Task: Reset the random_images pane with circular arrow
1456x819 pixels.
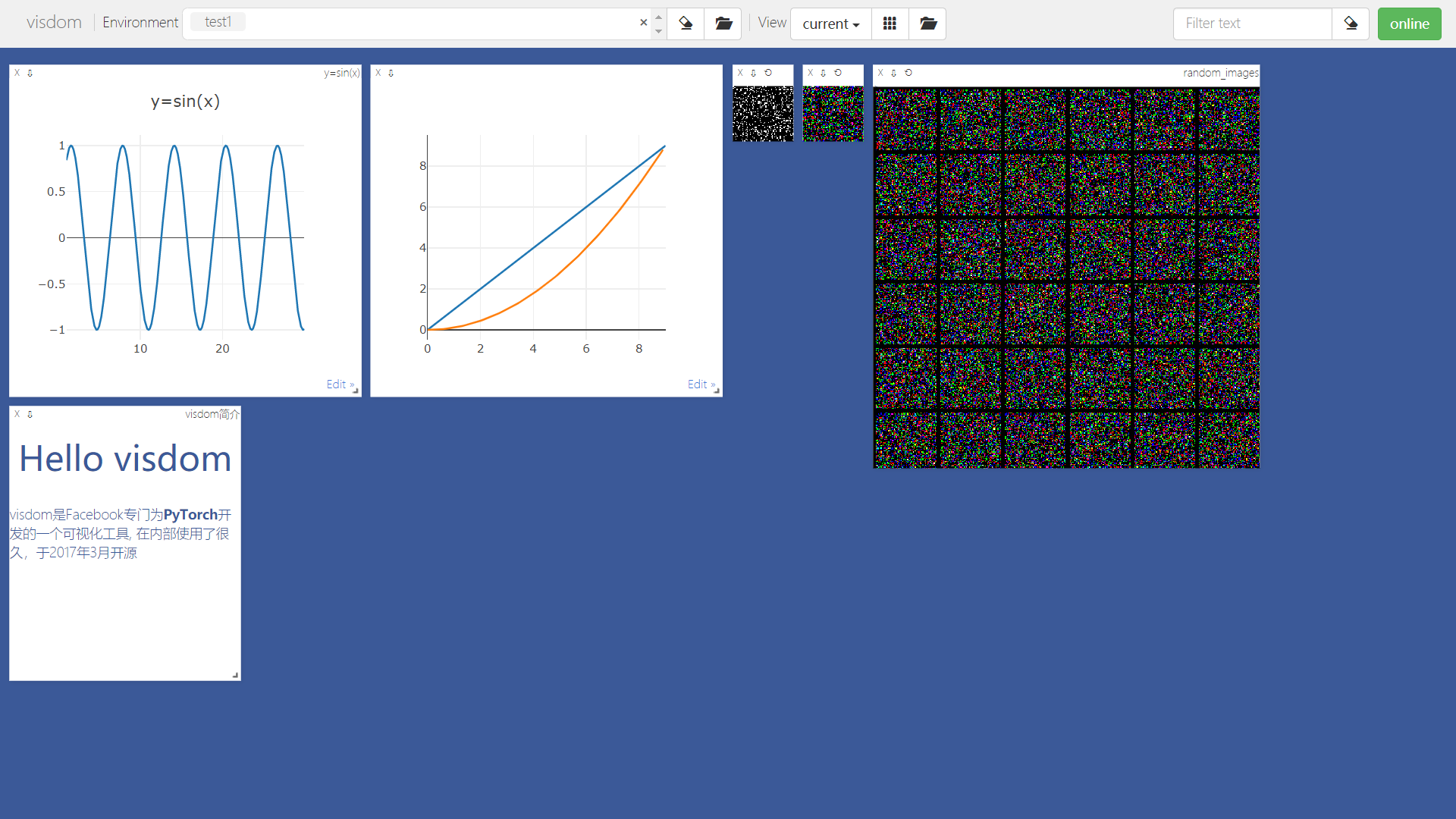Action: [908, 73]
